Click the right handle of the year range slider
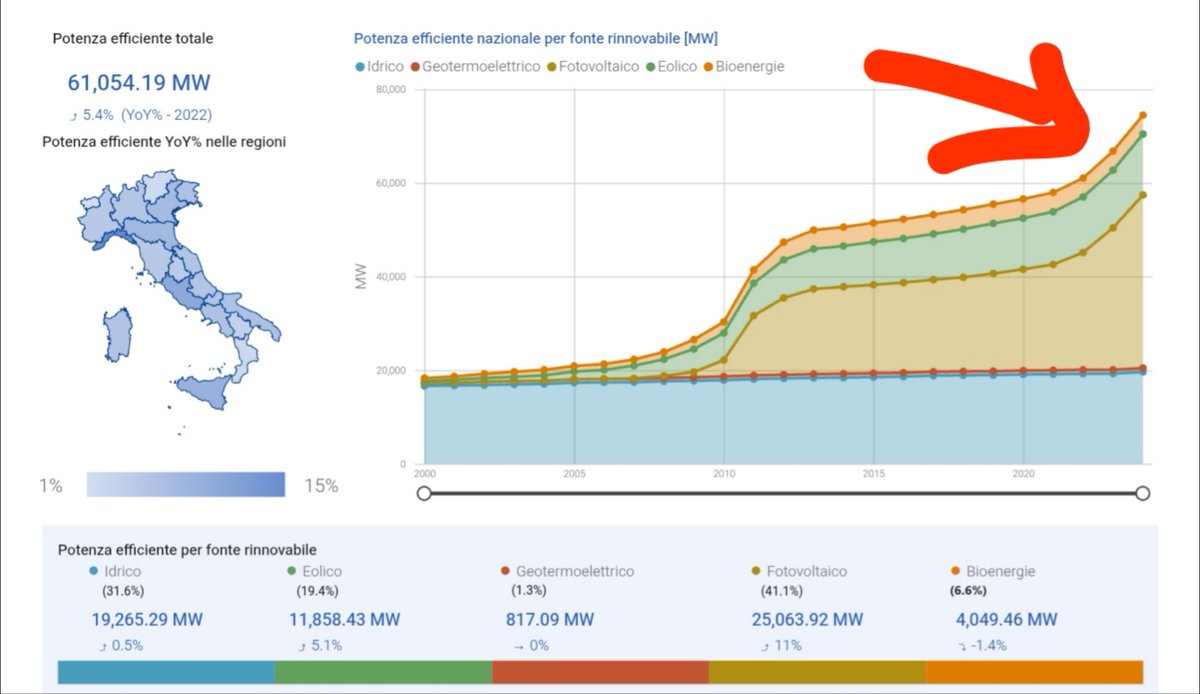Screen dimensions: 1200x694 point(1143,493)
